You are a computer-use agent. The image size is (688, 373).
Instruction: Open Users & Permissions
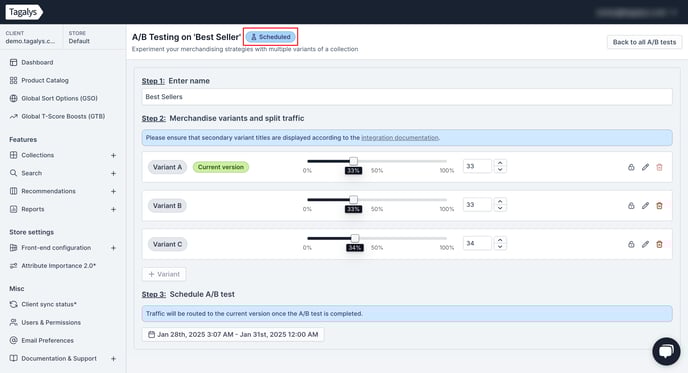point(51,322)
